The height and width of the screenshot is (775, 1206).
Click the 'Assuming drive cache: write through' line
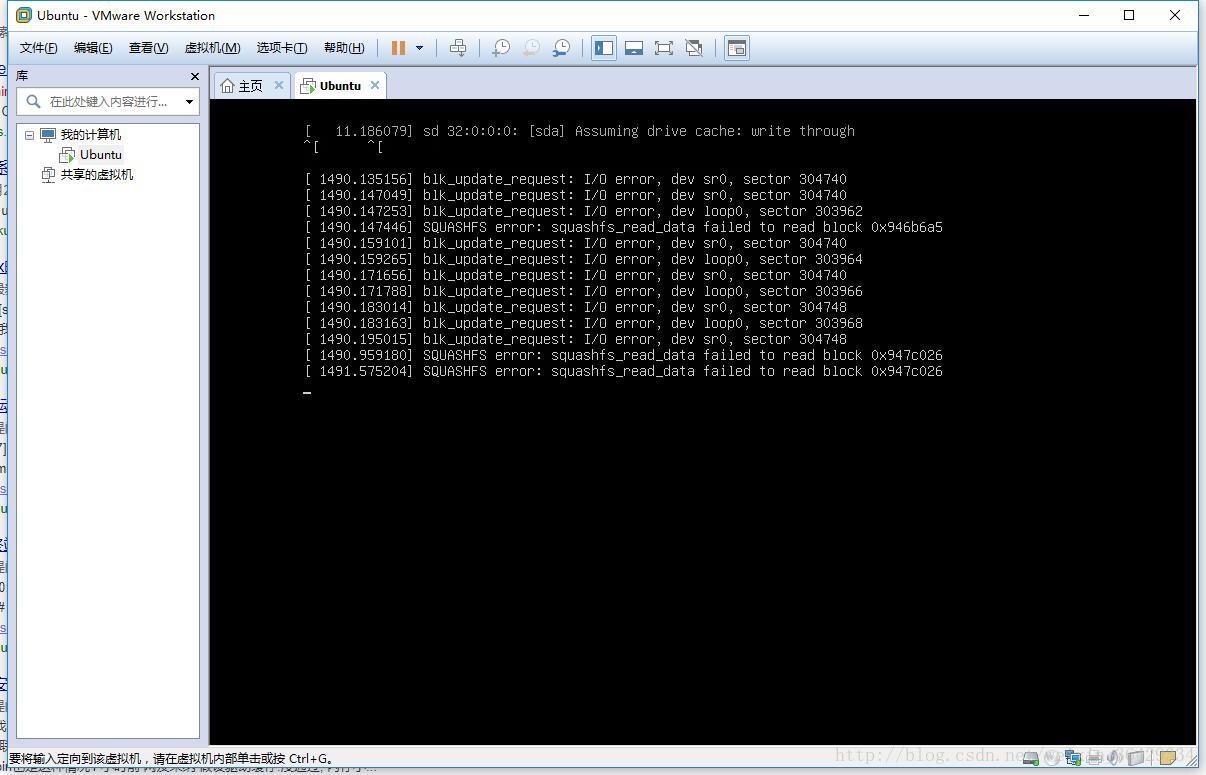pos(580,131)
